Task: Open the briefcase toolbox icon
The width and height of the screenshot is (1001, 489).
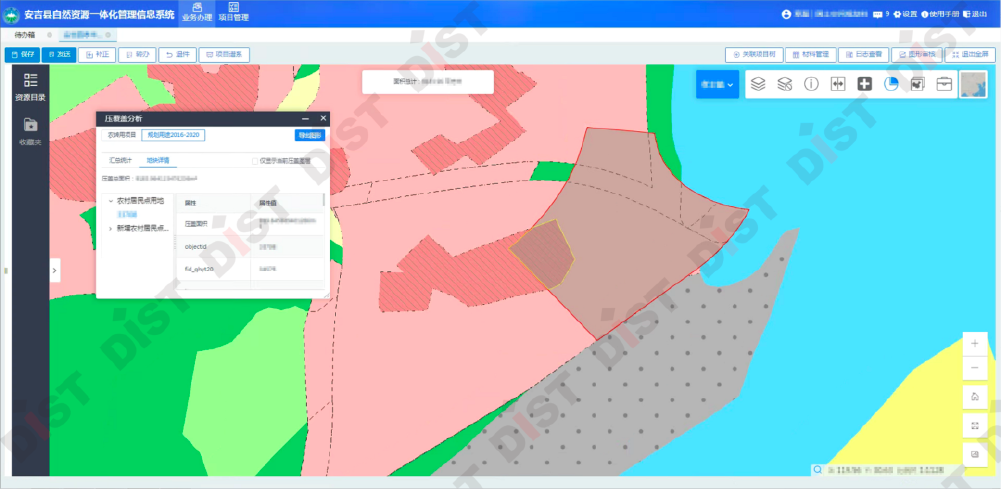Action: [944, 85]
